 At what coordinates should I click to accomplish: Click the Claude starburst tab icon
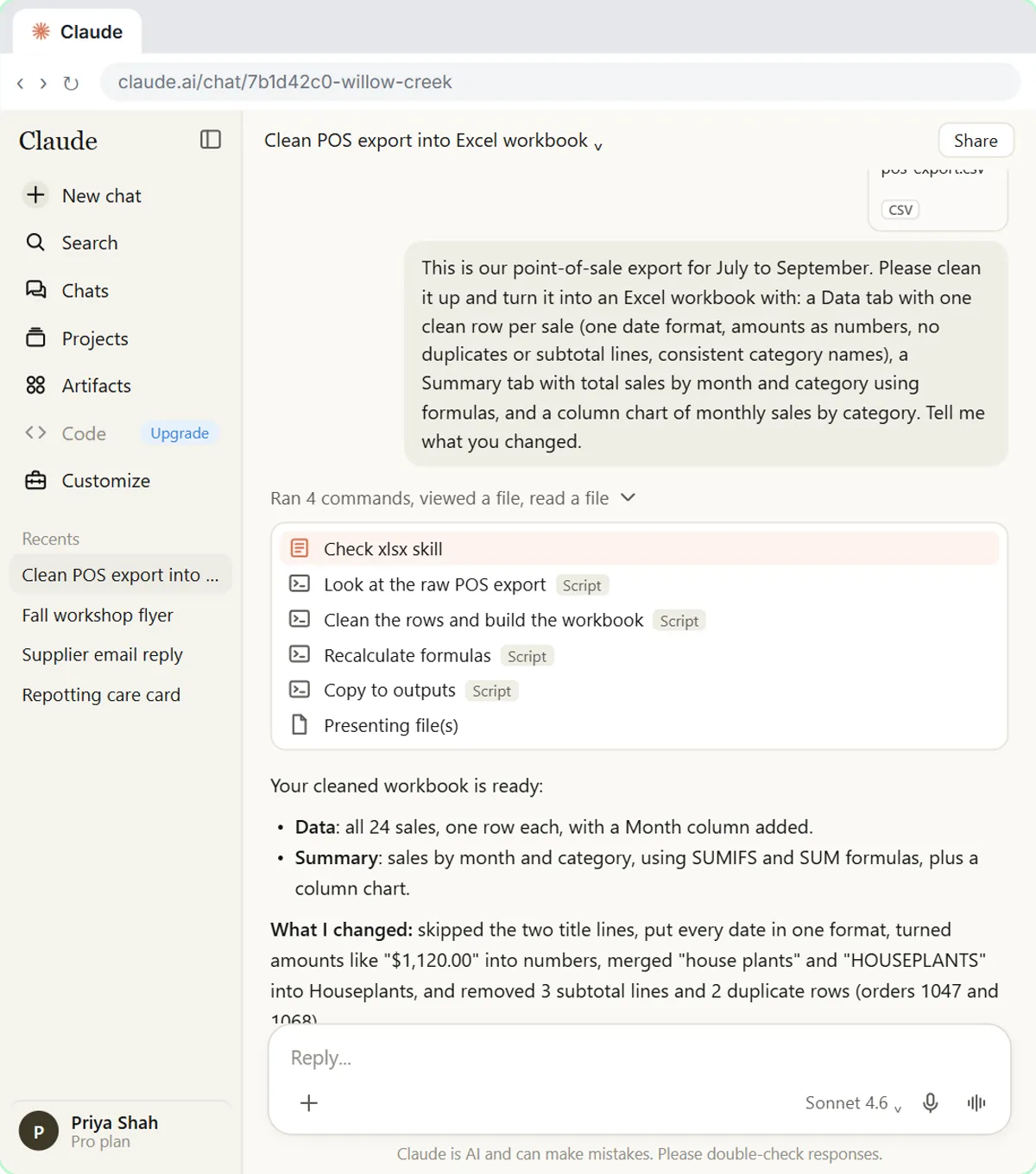(x=41, y=32)
